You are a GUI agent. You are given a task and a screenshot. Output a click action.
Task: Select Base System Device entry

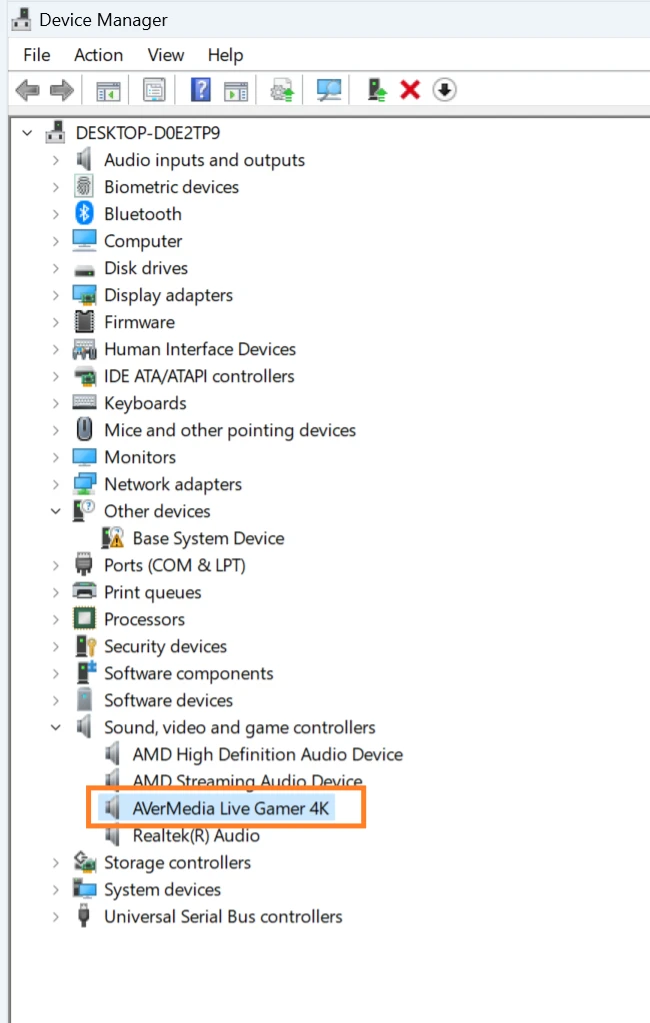[208, 538]
